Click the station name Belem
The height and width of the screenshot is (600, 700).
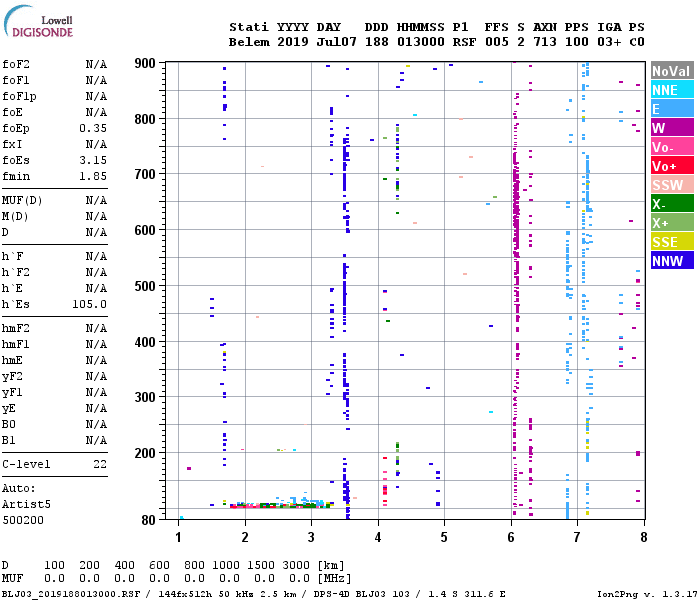tap(249, 42)
